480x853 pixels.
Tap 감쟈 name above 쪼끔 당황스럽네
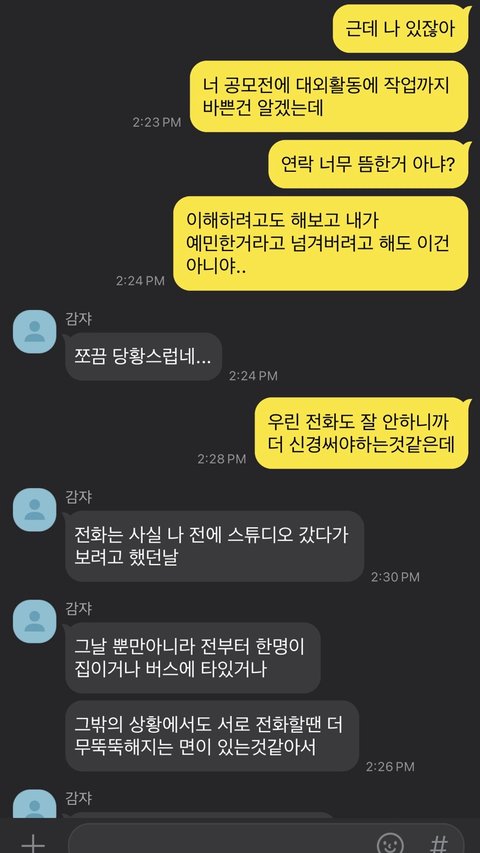[79, 318]
